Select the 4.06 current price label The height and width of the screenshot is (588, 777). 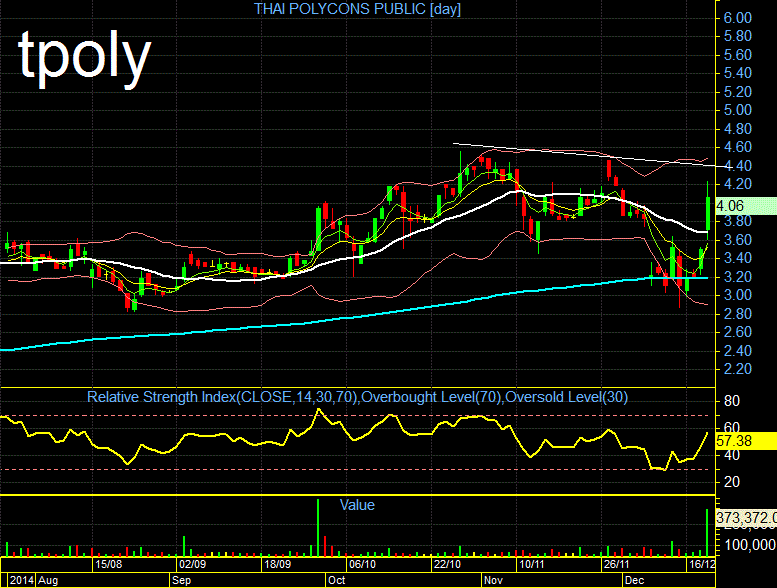746,206
